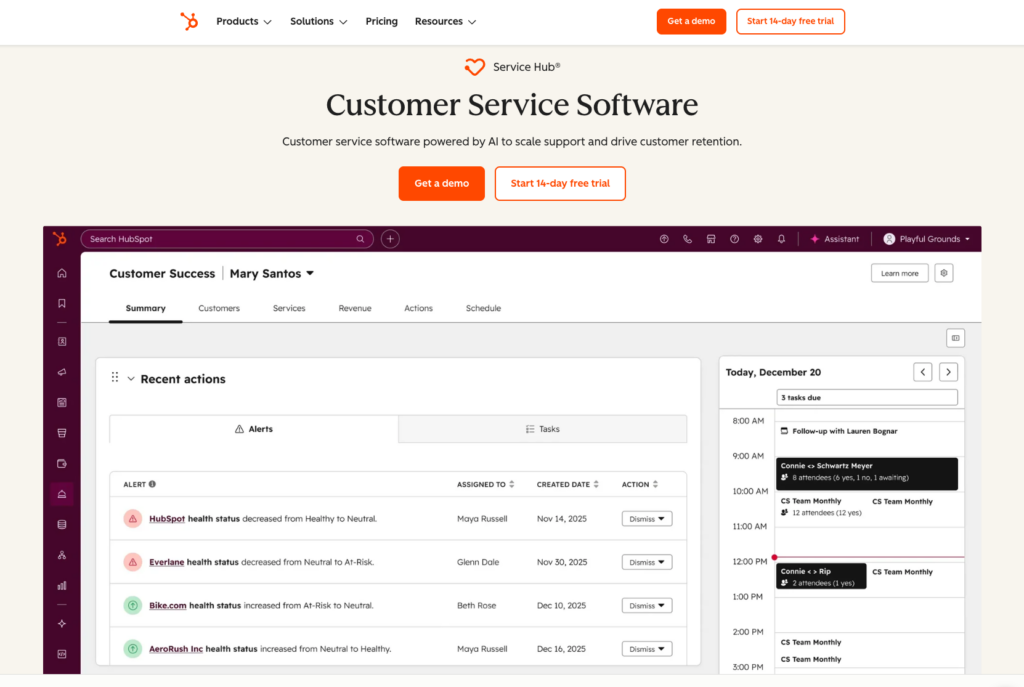The image size is (1024, 687).
Task: Open the Marketplace icon in the top bar
Action: click(x=711, y=239)
